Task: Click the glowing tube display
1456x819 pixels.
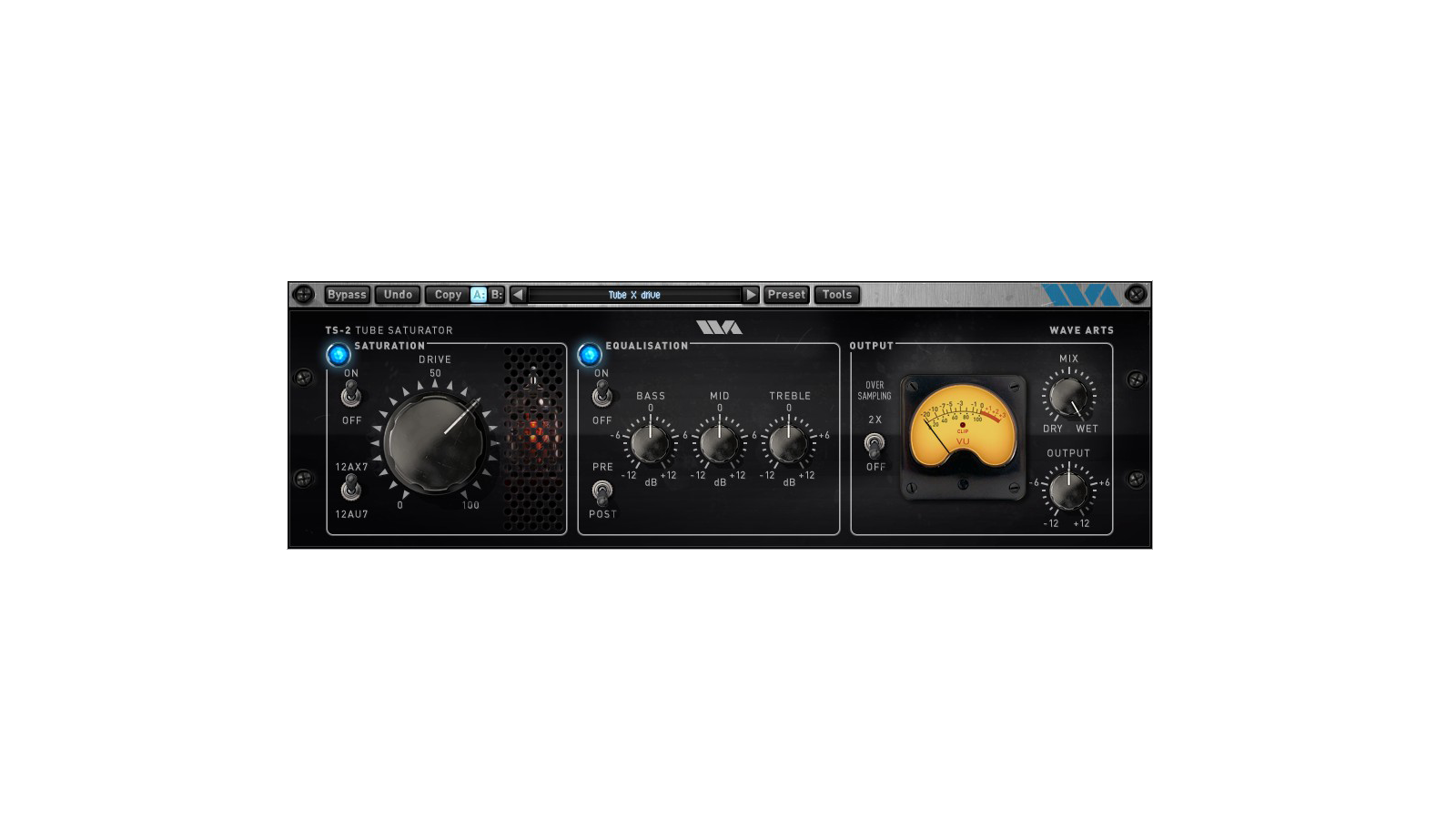Action: pyautogui.click(x=535, y=439)
